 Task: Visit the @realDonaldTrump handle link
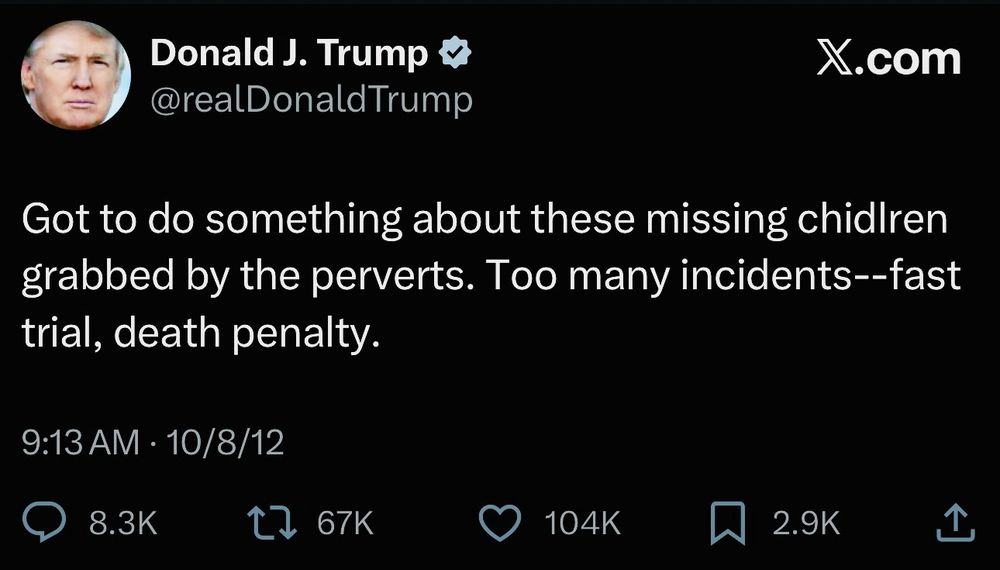(311, 100)
